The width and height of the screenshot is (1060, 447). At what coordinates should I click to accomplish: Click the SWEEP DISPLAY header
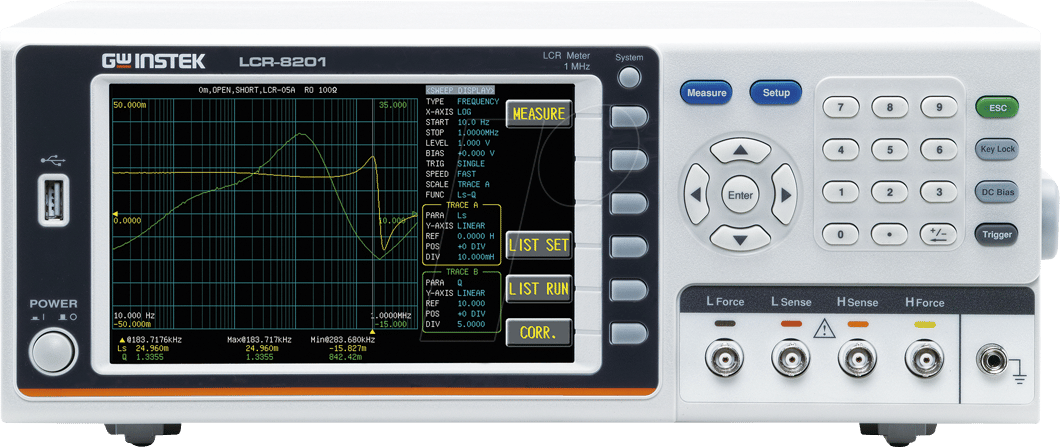coord(460,90)
